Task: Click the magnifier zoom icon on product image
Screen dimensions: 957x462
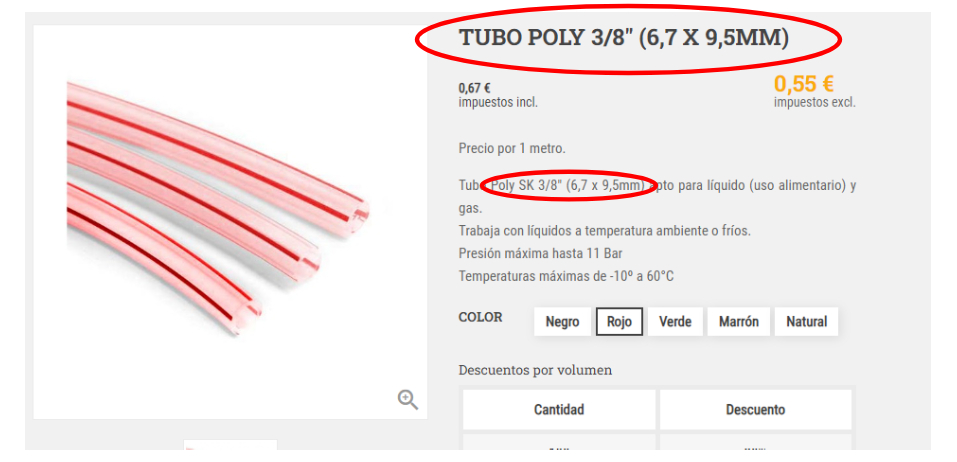Action: click(x=408, y=400)
